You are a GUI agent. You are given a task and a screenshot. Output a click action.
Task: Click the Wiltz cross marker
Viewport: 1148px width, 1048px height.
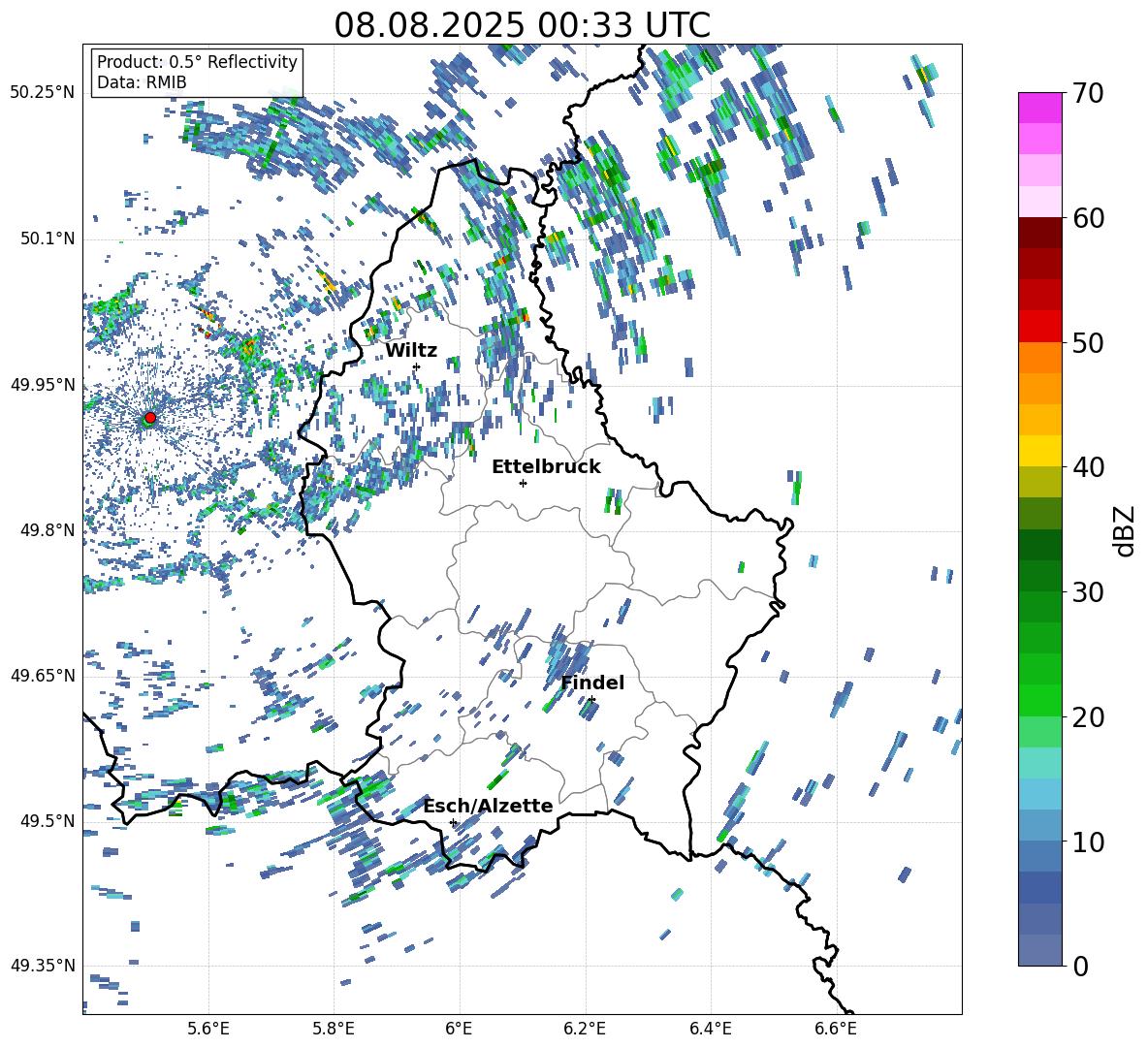click(x=417, y=366)
